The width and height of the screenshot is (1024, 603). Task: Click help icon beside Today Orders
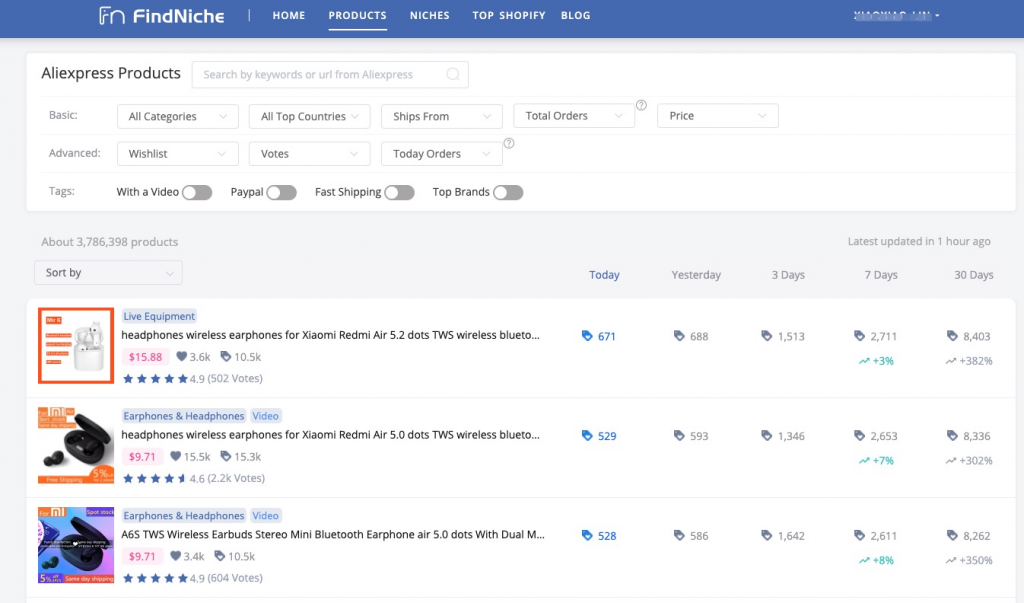(x=509, y=143)
